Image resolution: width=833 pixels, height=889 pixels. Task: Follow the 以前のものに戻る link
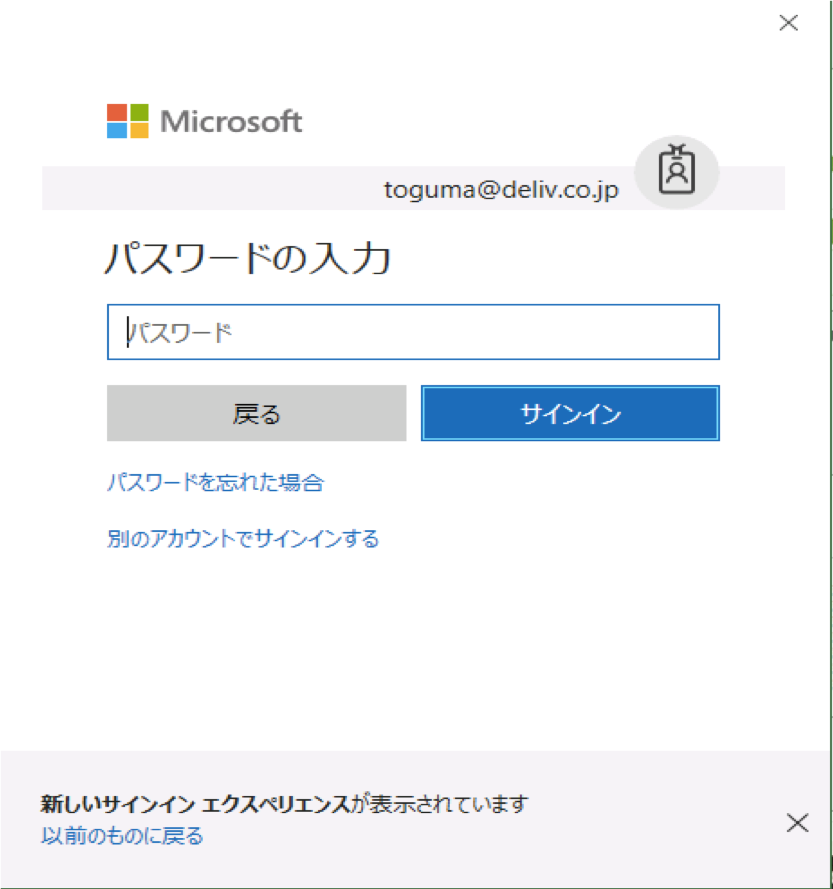pyautogui.click(x=122, y=836)
